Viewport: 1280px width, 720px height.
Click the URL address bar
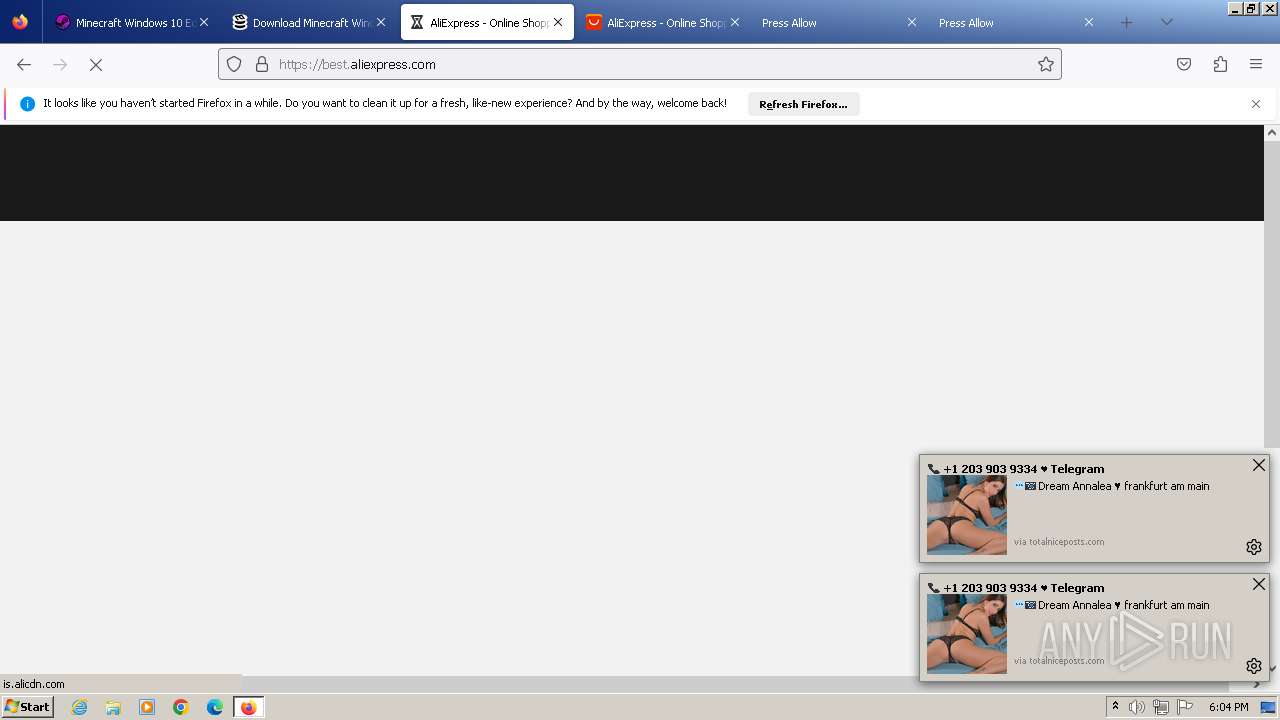[x=640, y=64]
